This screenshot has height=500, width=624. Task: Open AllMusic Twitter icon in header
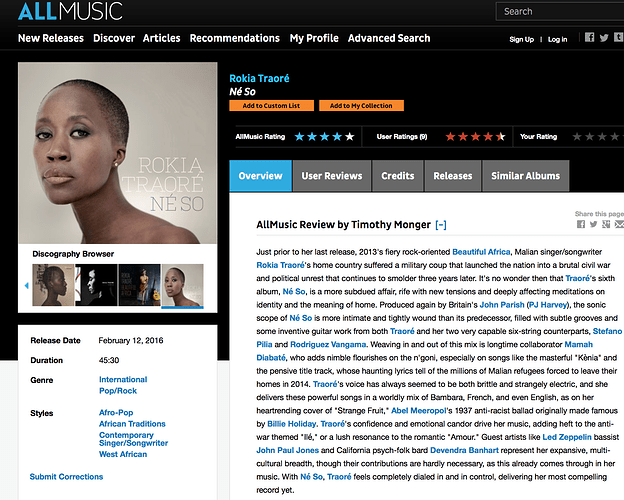(604, 38)
